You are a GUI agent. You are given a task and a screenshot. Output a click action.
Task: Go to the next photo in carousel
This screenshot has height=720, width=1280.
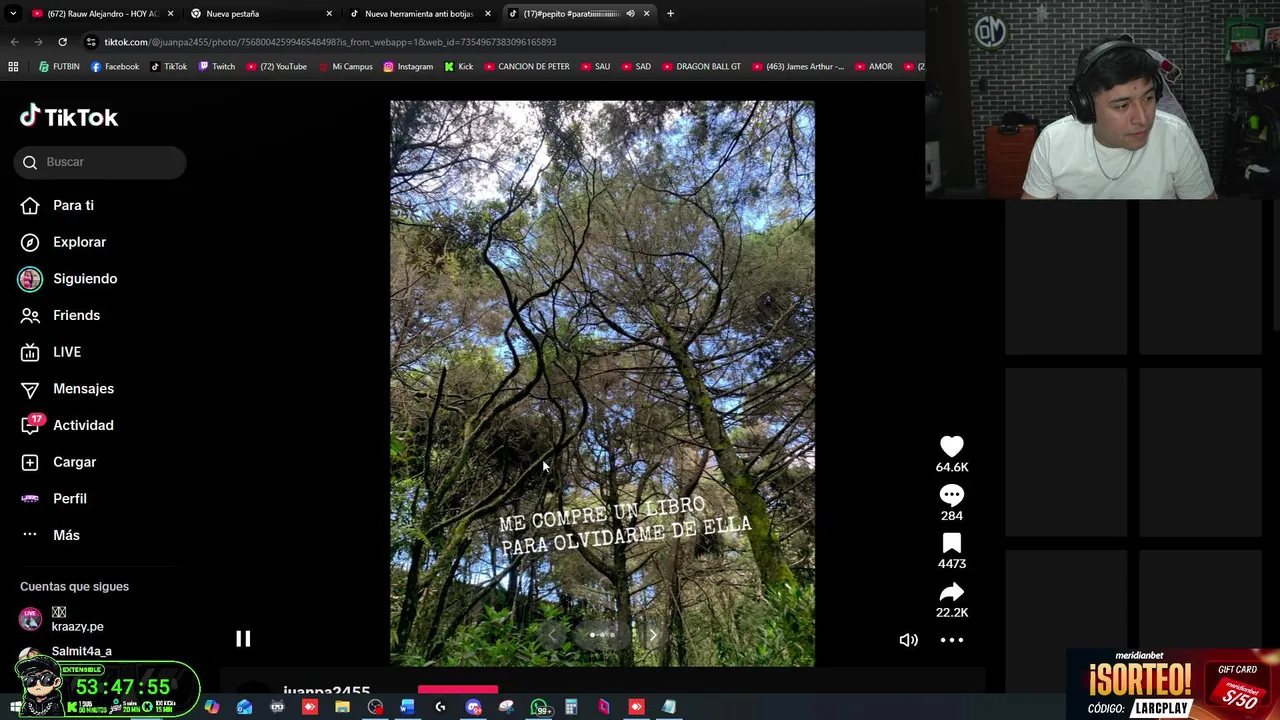[653, 634]
